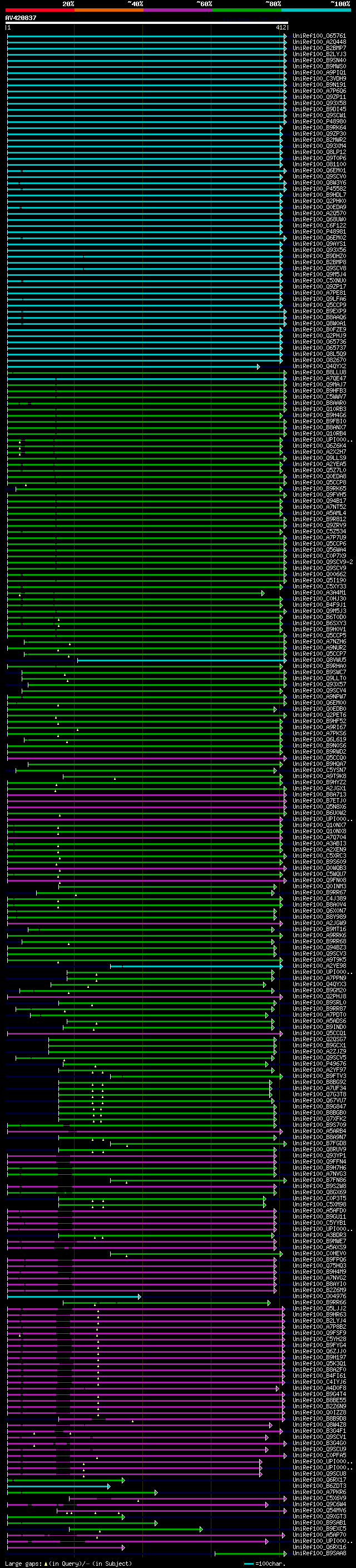Follow the UniRef100_Q6EM01 entry link
The width and height of the screenshot is (356, 1568).
319,170
